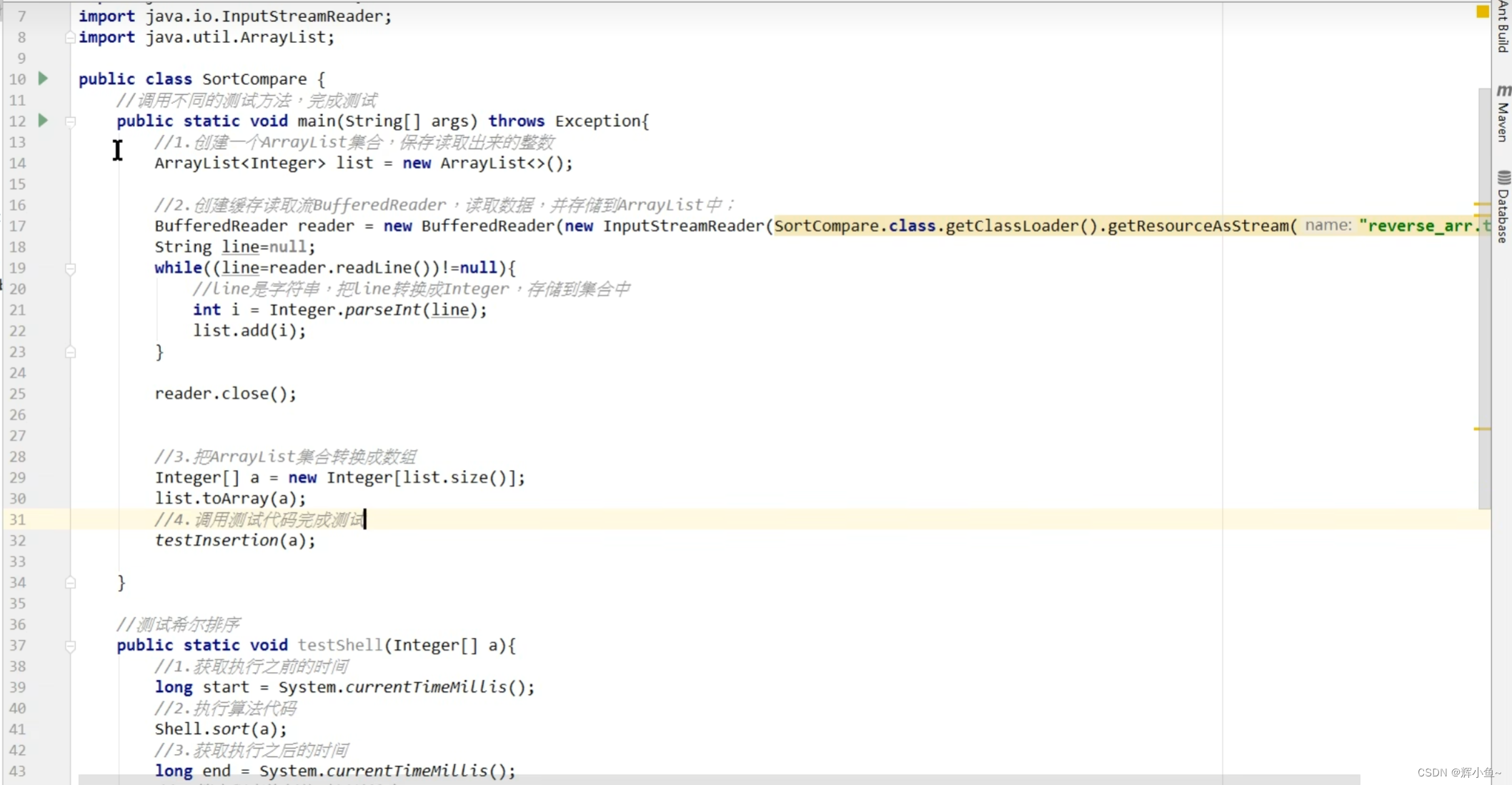The height and width of the screenshot is (785, 1512).
Task: Click the BufferedReader reader declaration
Action: tap(254, 226)
